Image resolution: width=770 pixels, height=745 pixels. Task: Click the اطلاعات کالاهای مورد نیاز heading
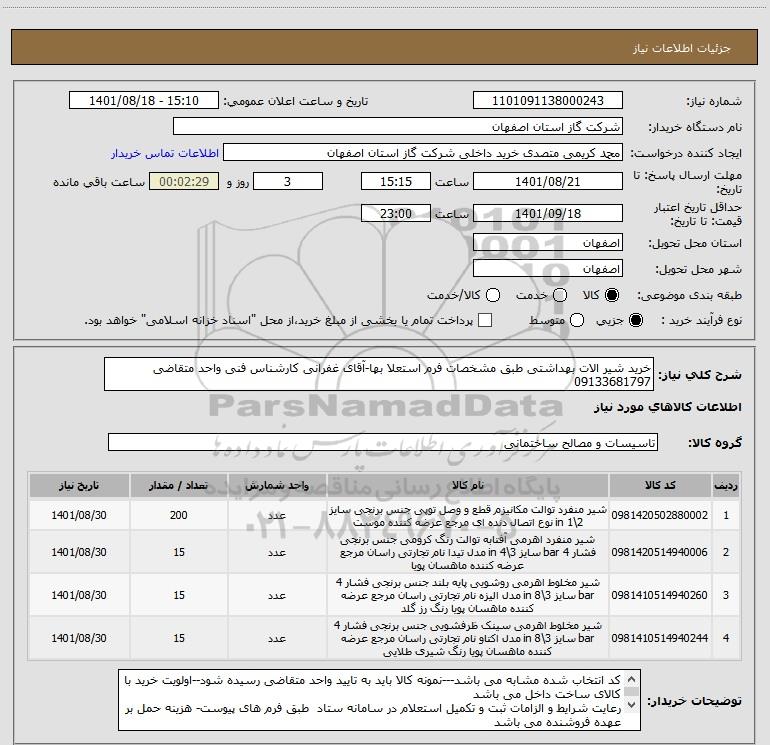(667, 407)
